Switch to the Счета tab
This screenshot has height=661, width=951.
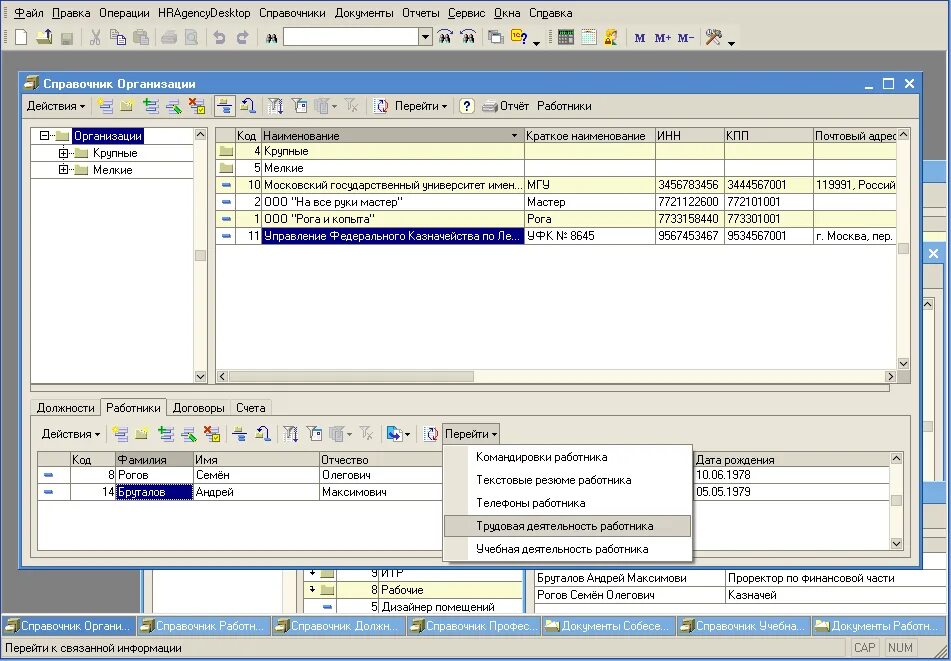[250, 408]
